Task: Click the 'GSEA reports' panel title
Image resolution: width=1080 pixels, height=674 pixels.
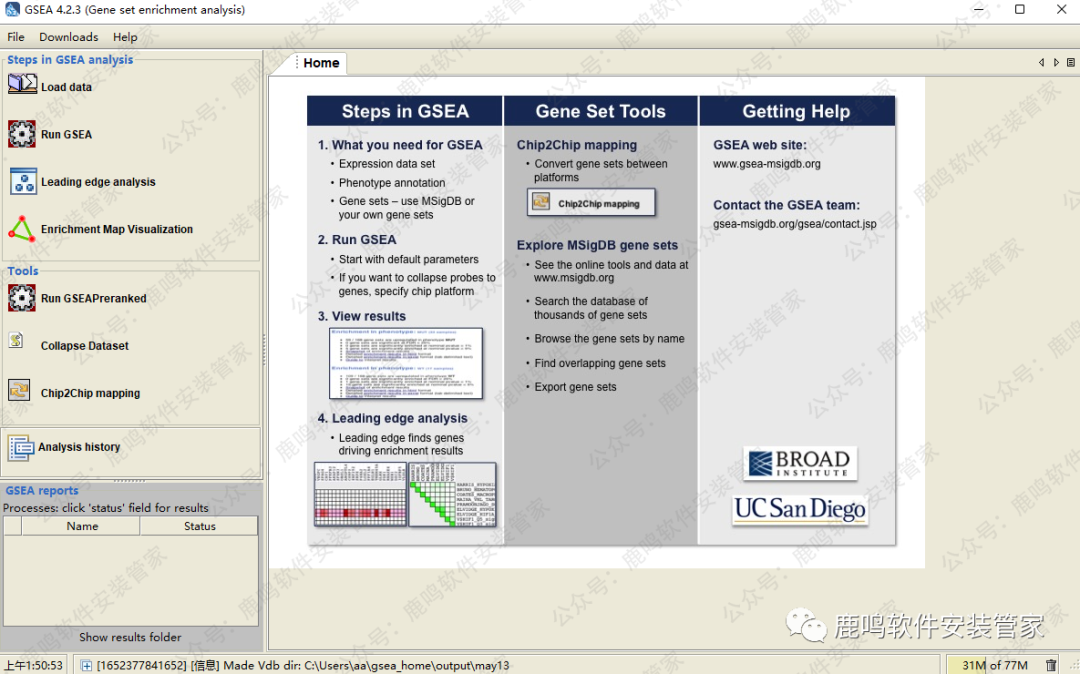Action: click(42, 491)
